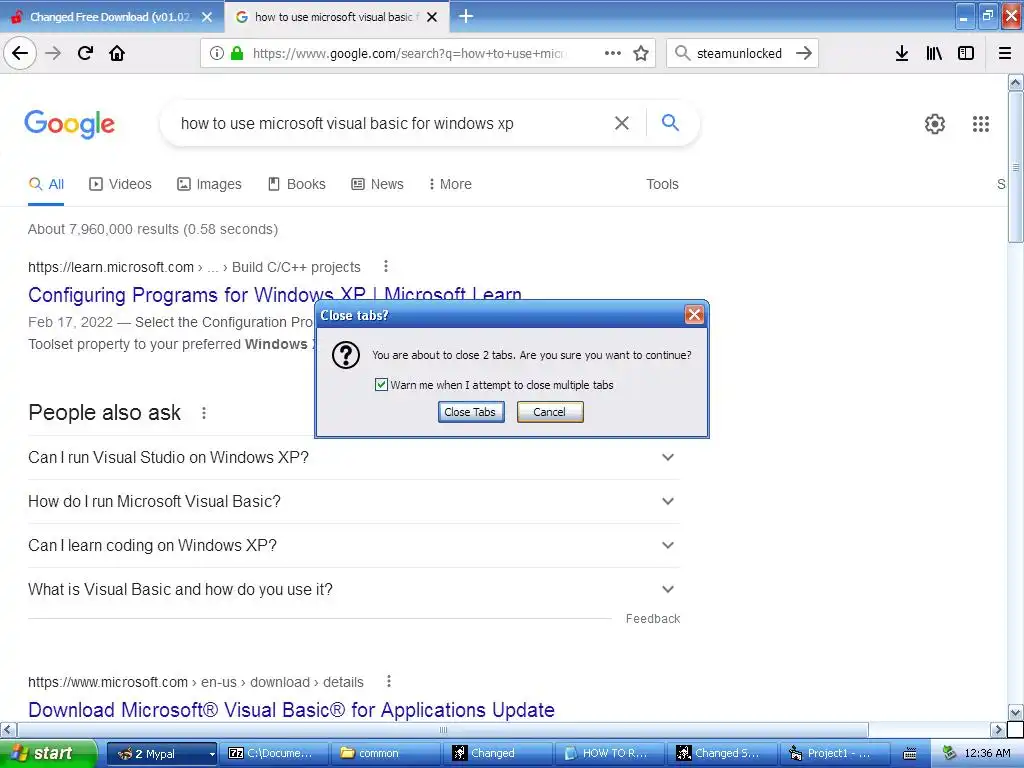1024x768 pixels.
Task: Open Configuring Programs for Windows XP result
Action: click(x=274, y=295)
